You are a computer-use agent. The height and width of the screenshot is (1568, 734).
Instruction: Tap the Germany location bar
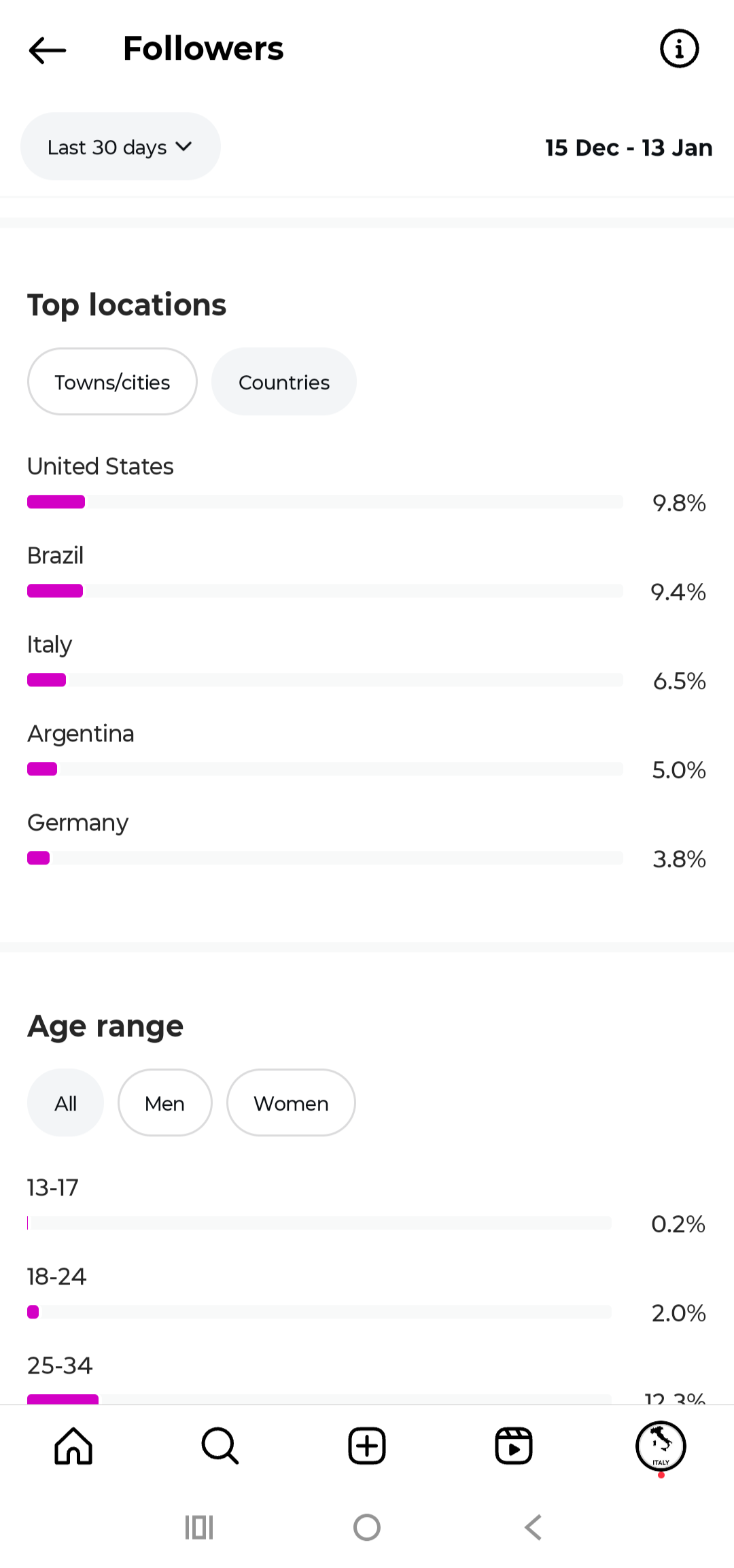[x=325, y=858]
